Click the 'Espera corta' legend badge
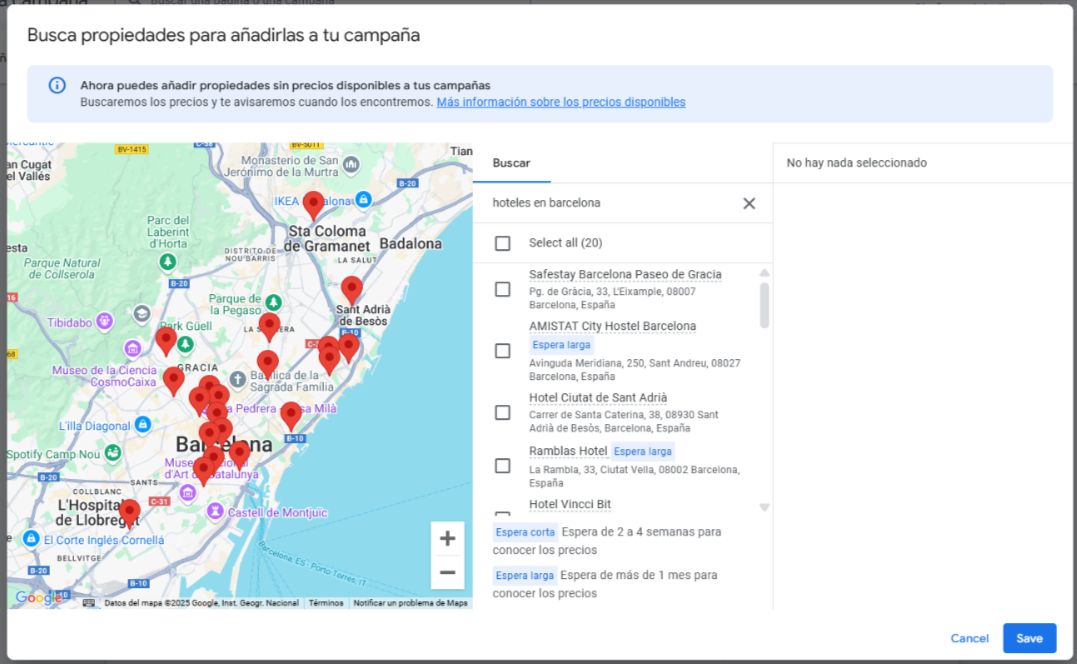The width and height of the screenshot is (1077, 664). click(x=525, y=532)
